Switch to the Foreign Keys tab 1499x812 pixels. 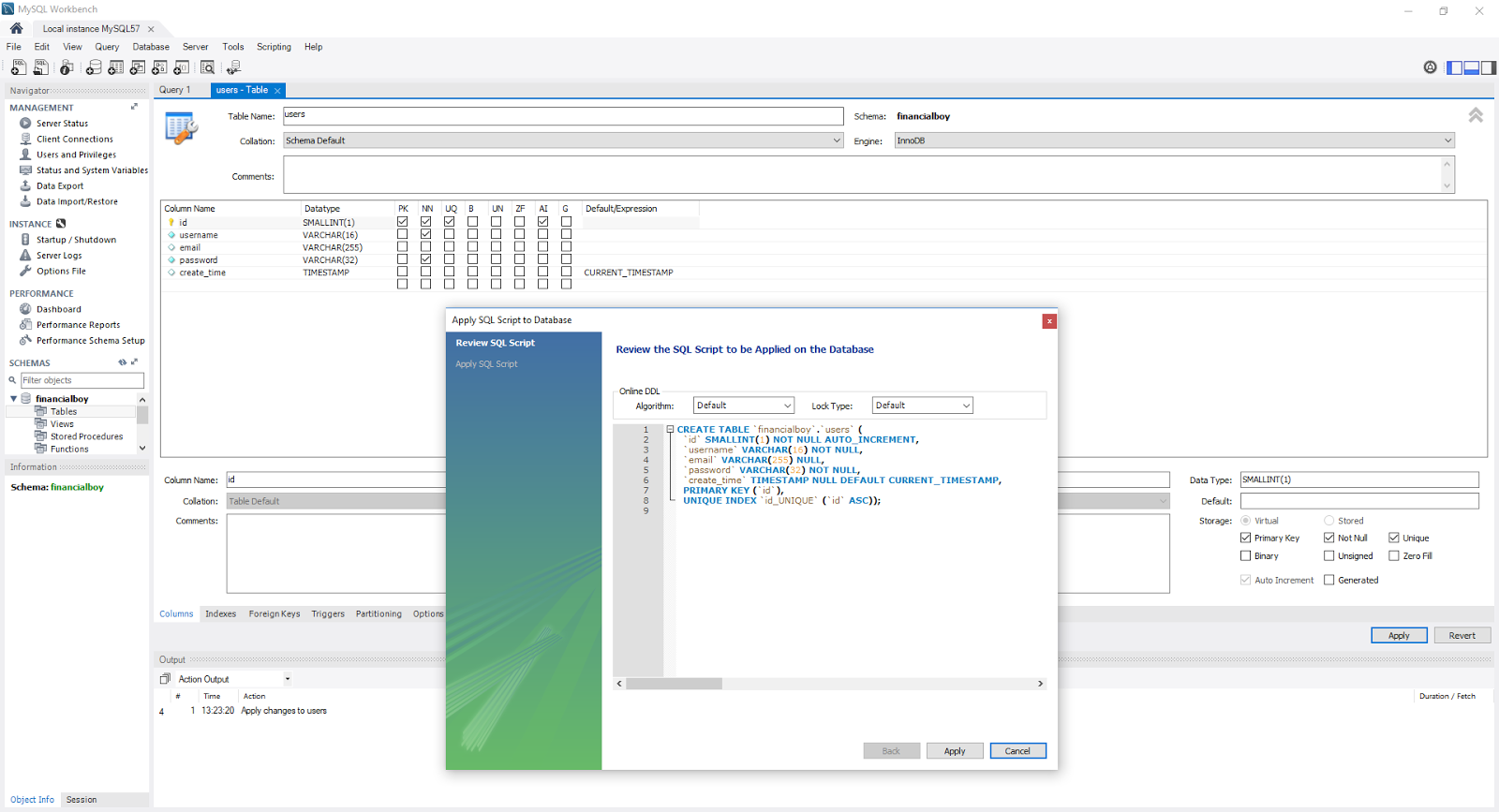pyautogui.click(x=275, y=614)
